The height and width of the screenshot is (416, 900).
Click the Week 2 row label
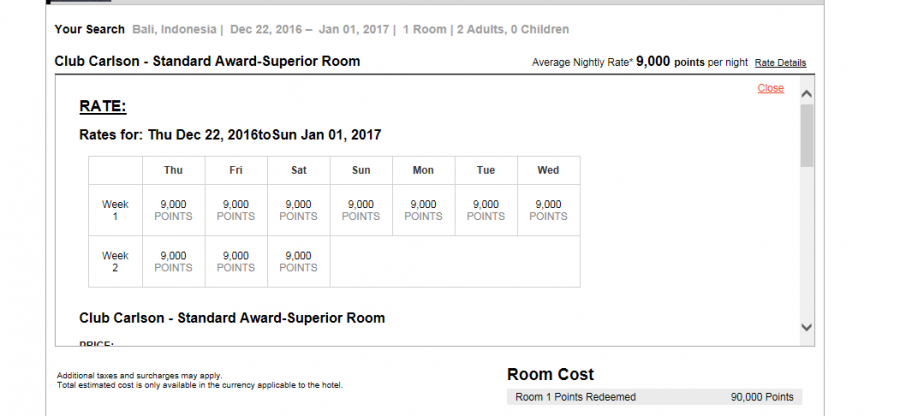coord(115,261)
